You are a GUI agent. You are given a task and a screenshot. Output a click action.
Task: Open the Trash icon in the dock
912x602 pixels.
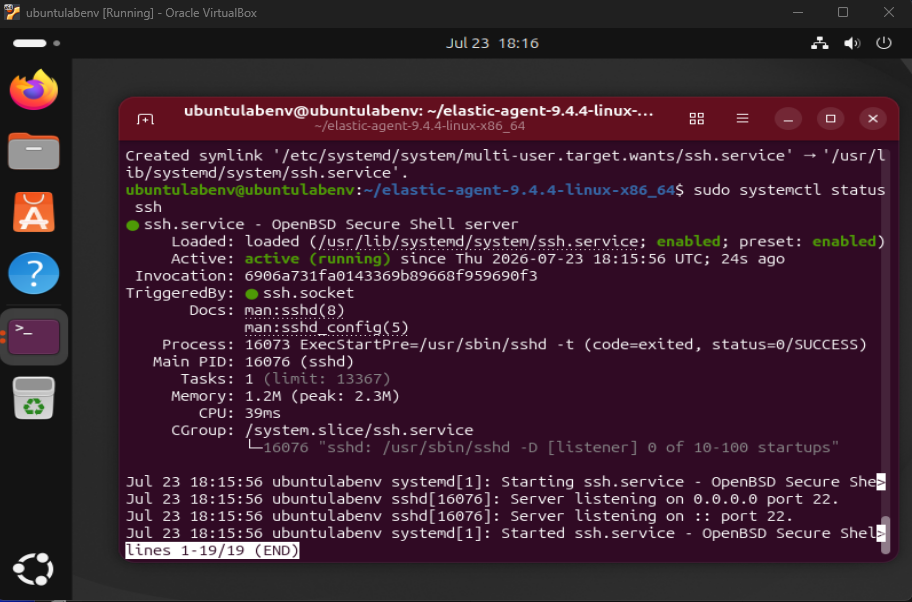tap(34, 398)
